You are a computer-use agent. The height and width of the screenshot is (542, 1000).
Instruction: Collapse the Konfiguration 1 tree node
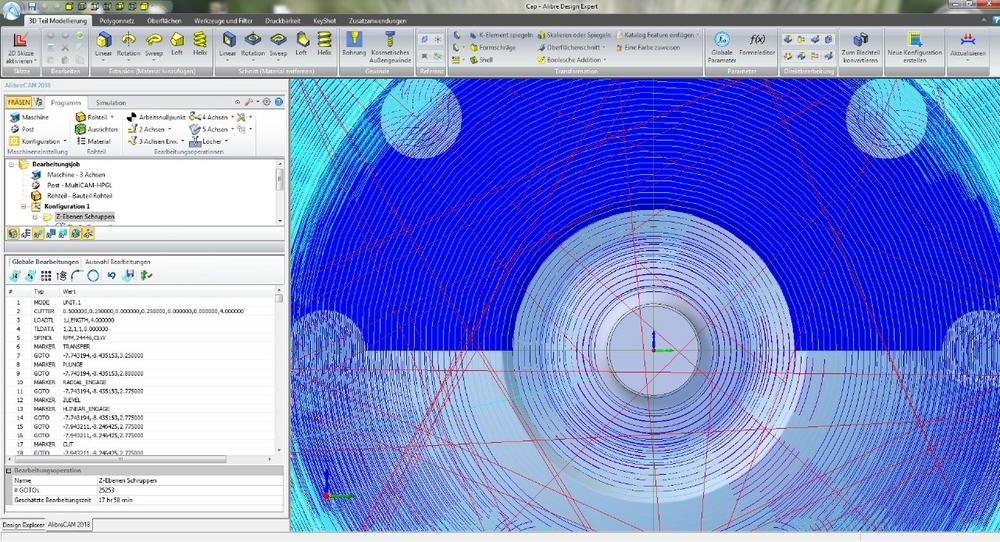(21, 206)
